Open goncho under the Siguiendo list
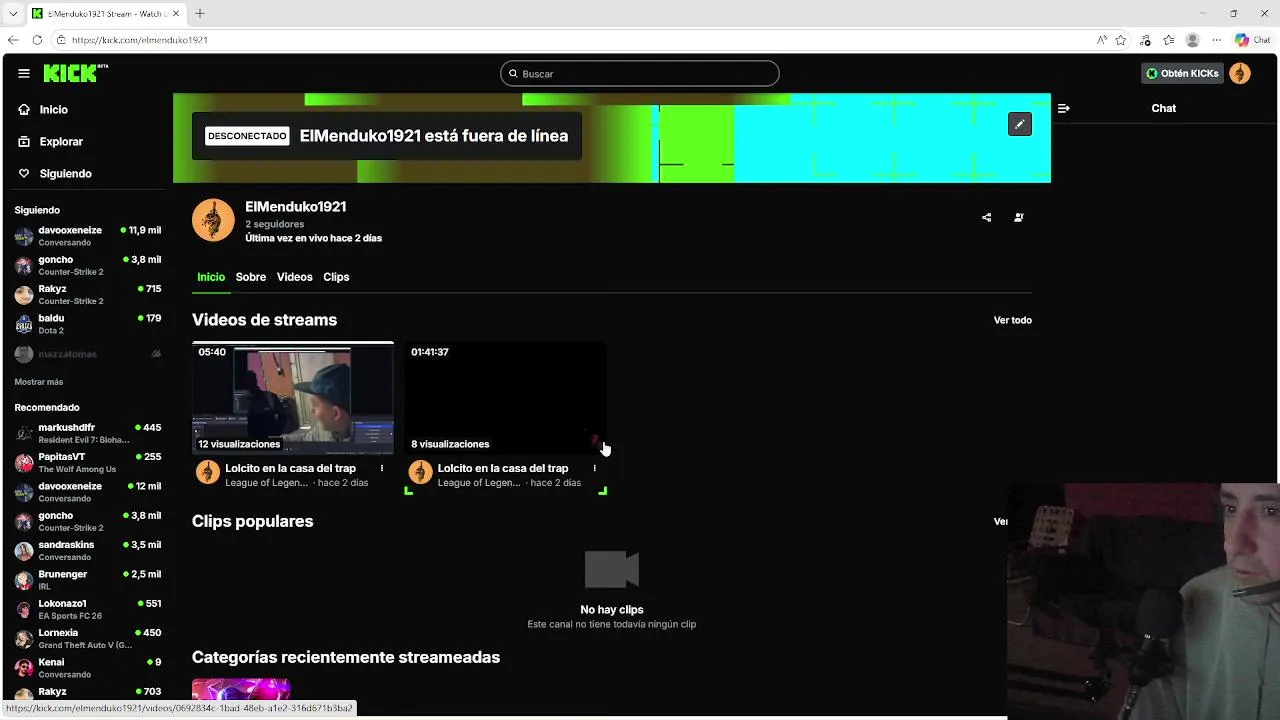The image size is (1280, 720). pos(87,265)
